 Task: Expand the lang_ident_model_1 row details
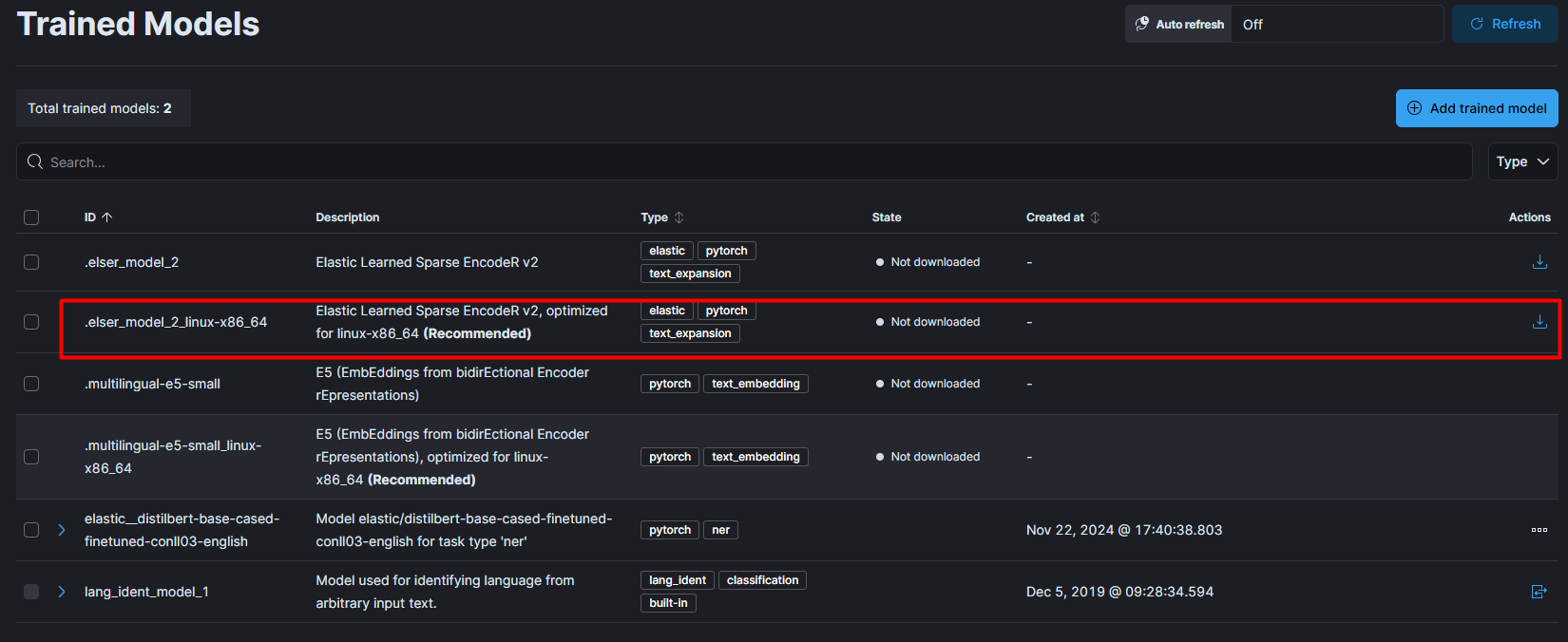pos(62,592)
